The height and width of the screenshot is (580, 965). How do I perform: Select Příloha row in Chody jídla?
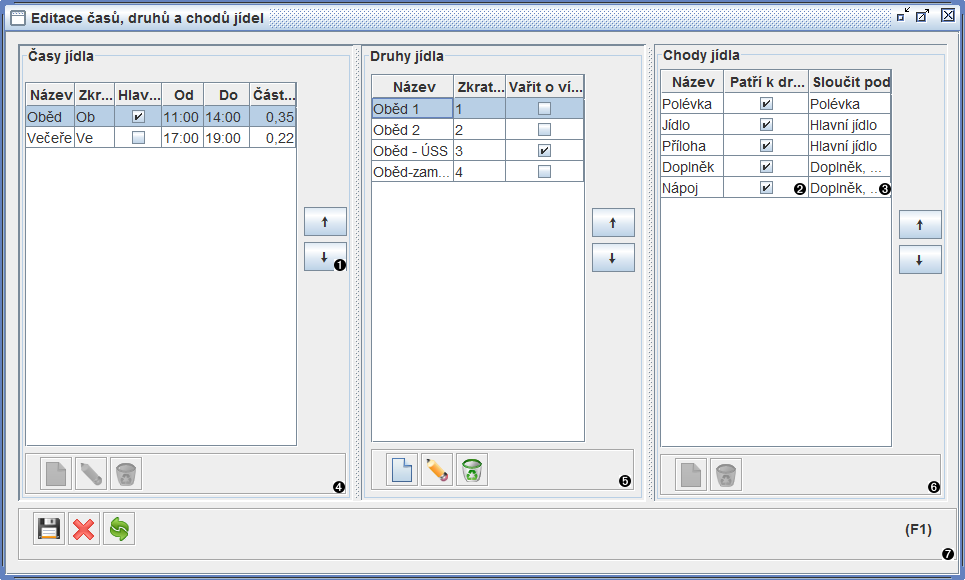click(691, 146)
